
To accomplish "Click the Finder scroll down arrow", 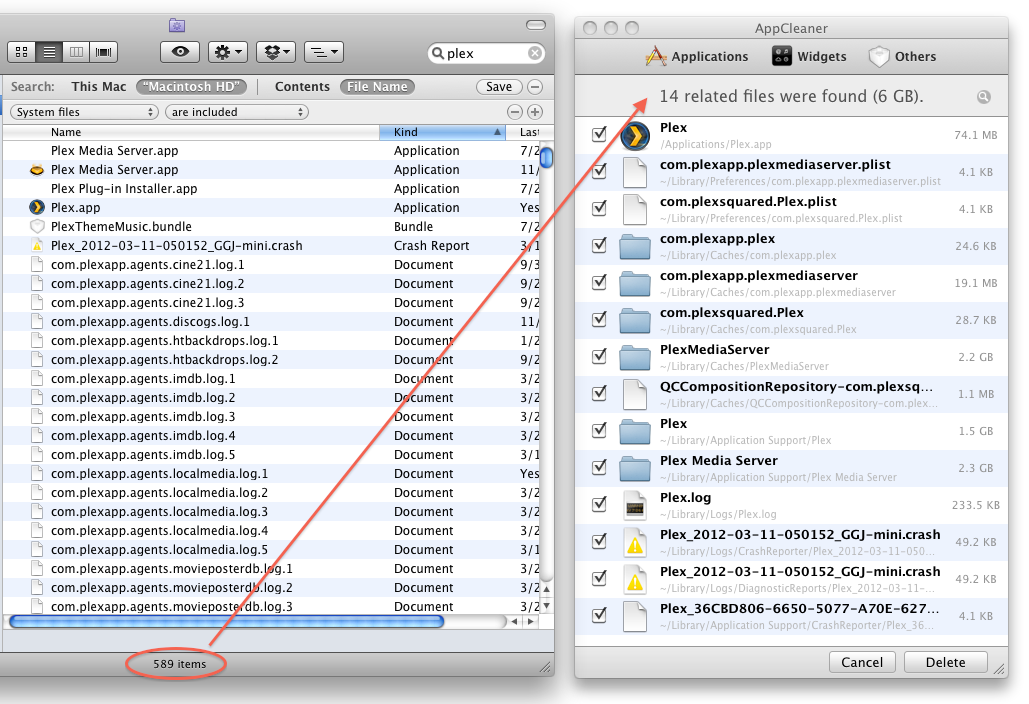I will tap(546, 606).
